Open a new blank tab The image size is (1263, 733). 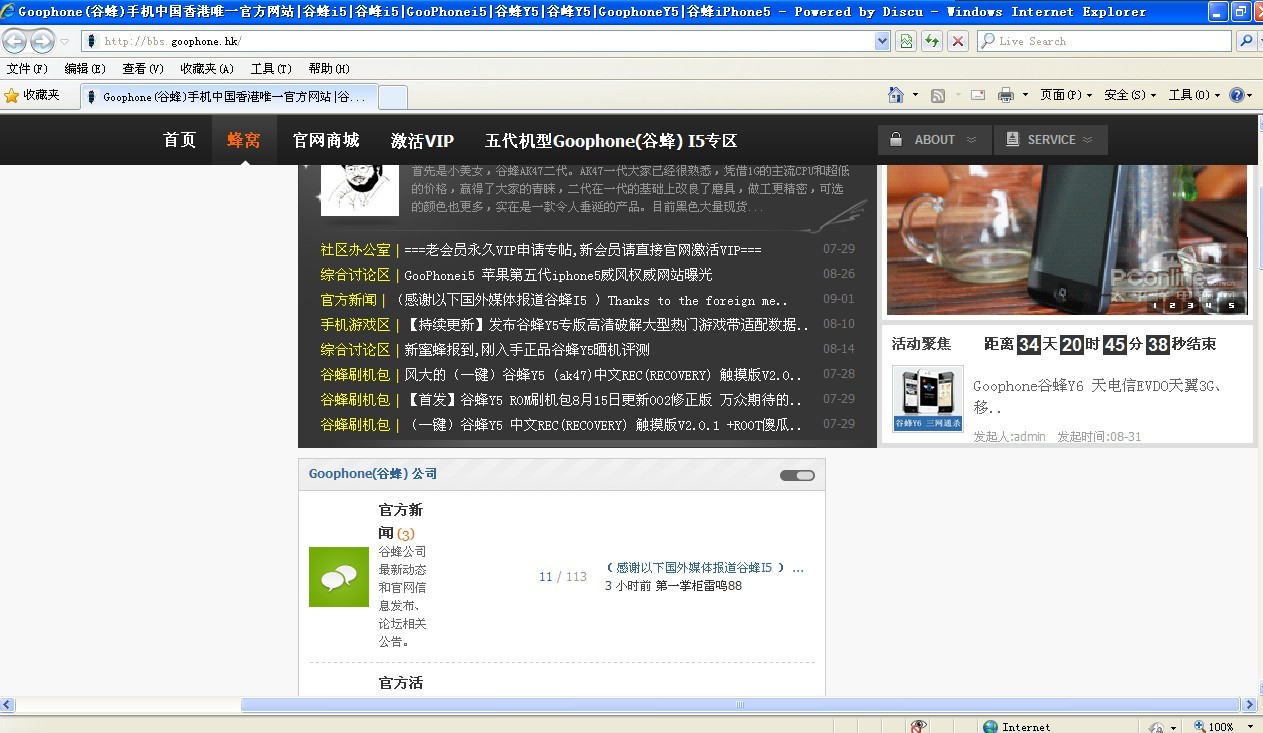click(393, 97)
